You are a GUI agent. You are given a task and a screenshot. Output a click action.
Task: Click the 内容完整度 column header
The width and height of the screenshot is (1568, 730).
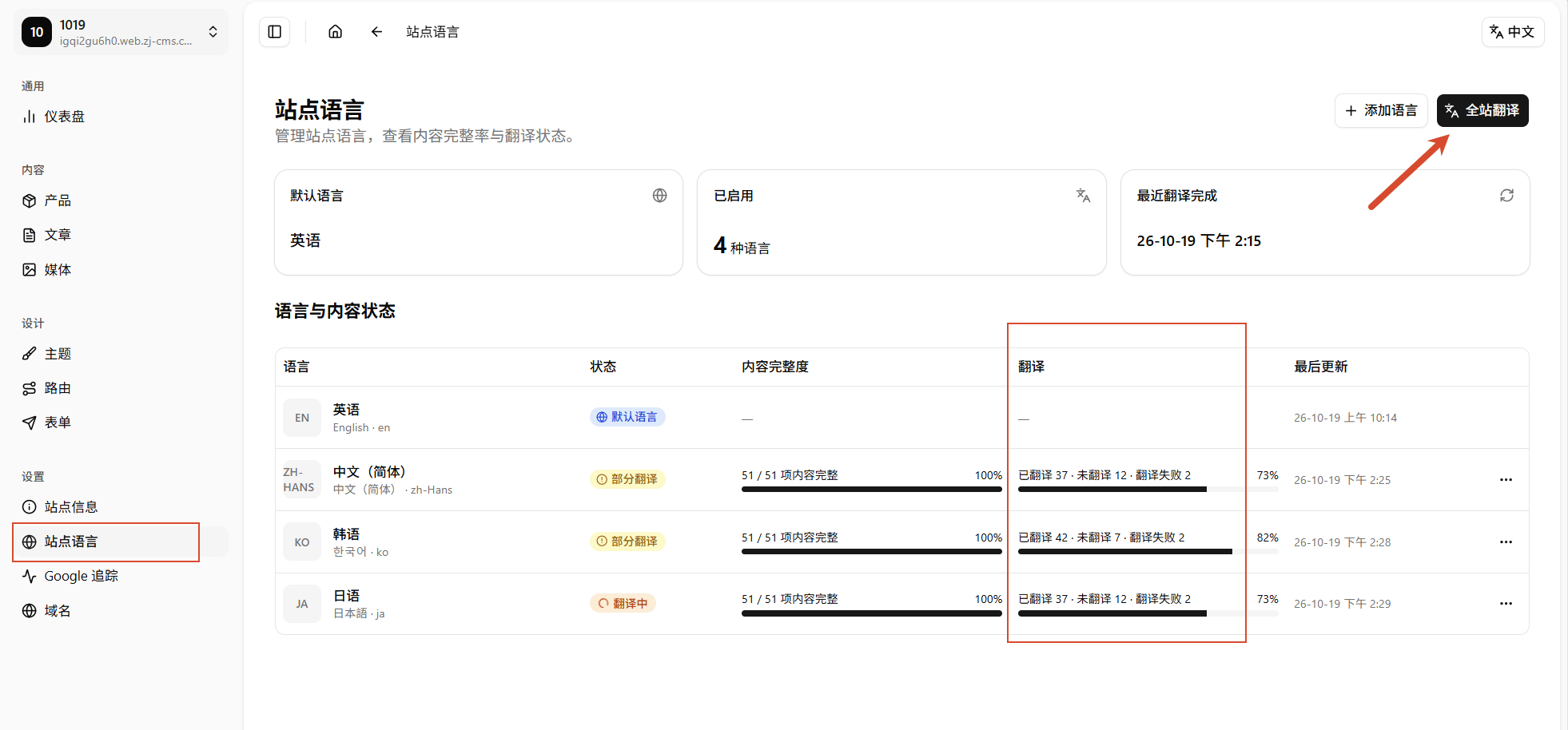click(775, 367)
